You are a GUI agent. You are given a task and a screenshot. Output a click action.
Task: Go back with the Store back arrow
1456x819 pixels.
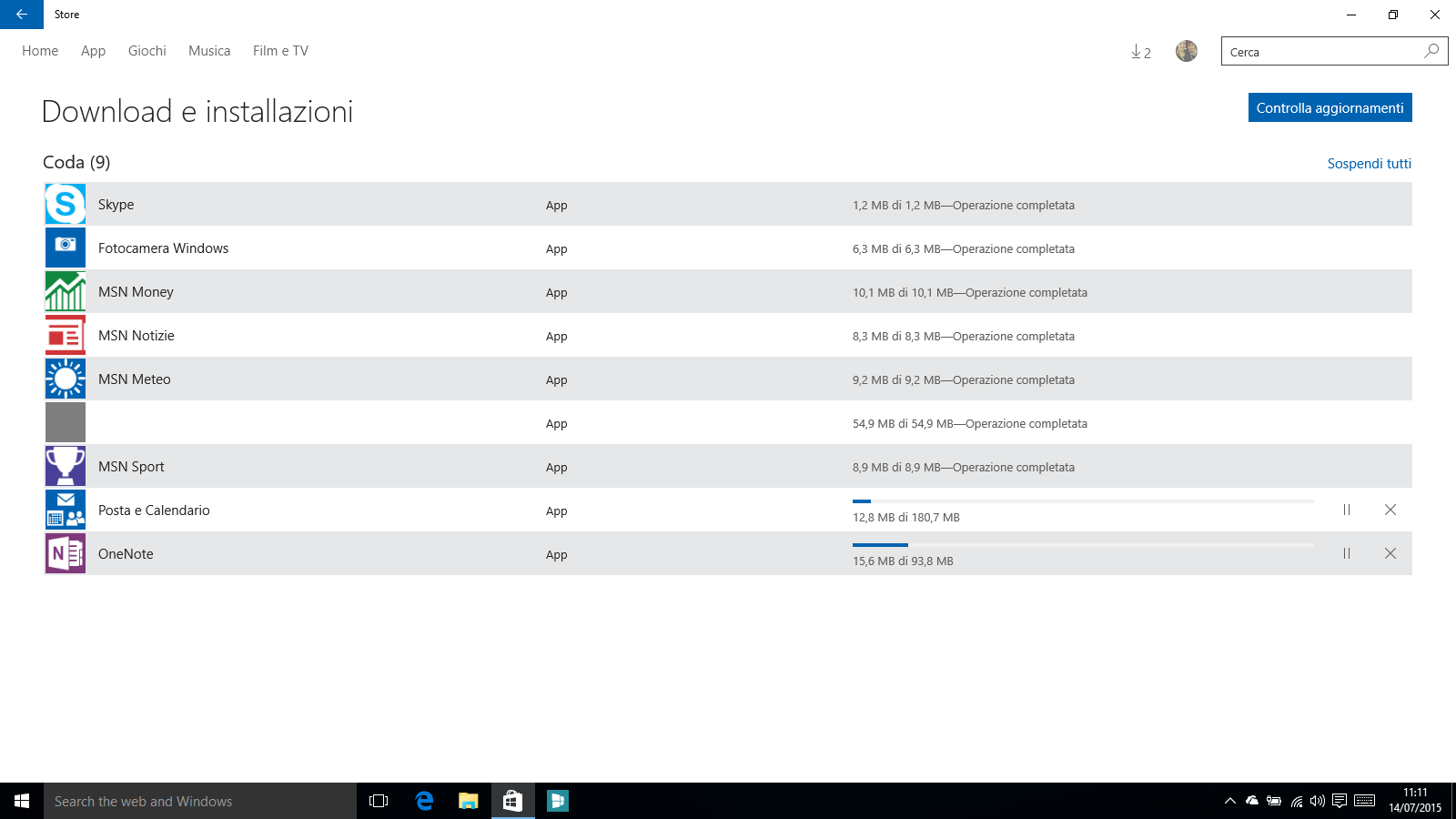click(22, 15)
